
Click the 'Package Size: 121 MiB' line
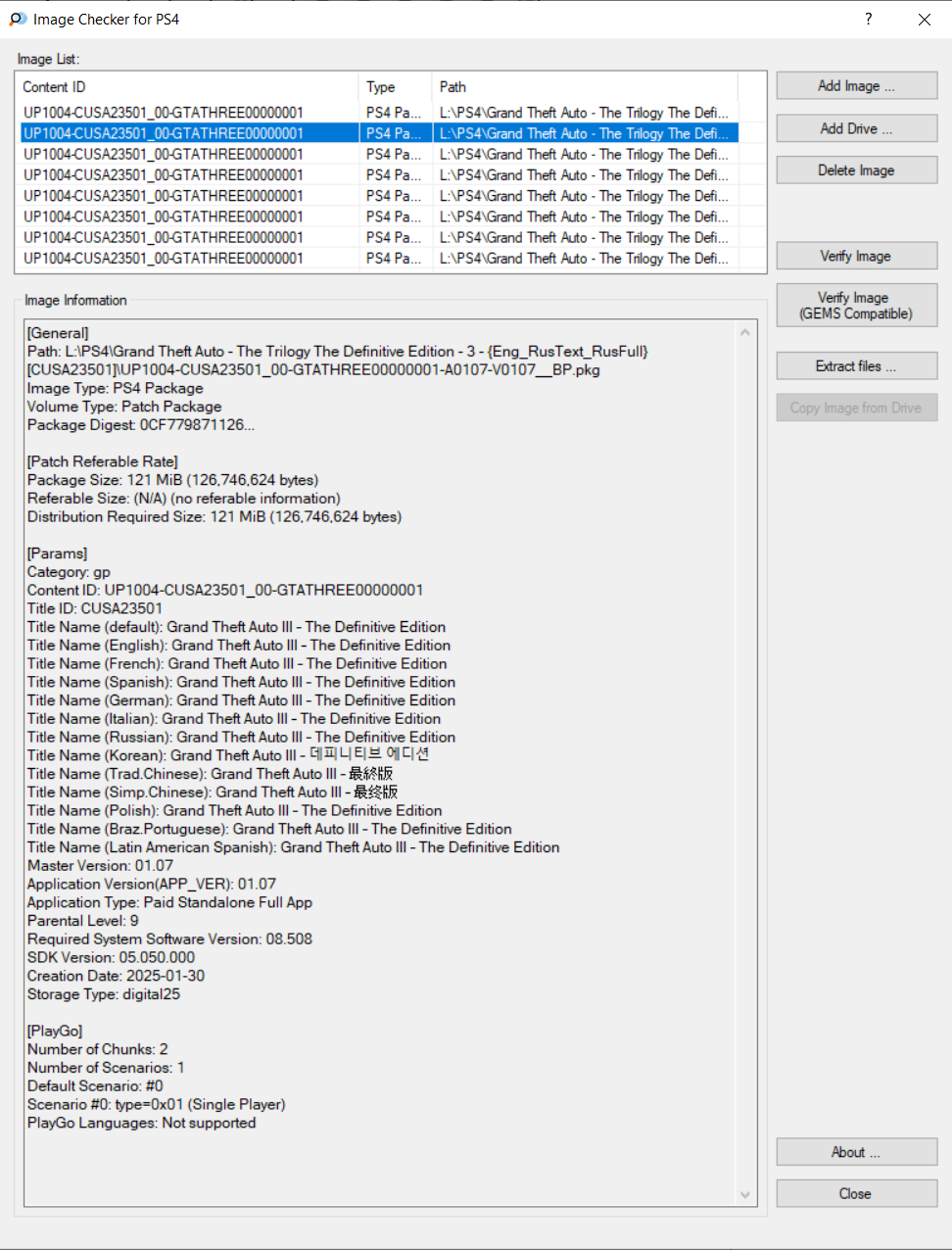pyautogui.click(x=173, y=480)
